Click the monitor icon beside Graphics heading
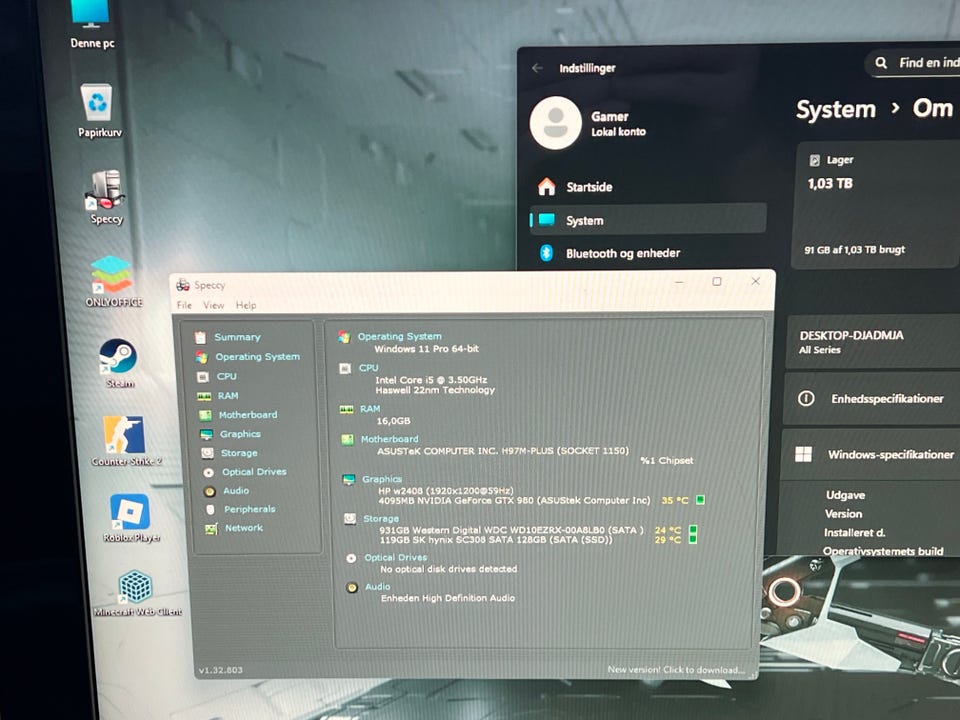This screenshot has height=720, width=960. click(x=349, y=479)
